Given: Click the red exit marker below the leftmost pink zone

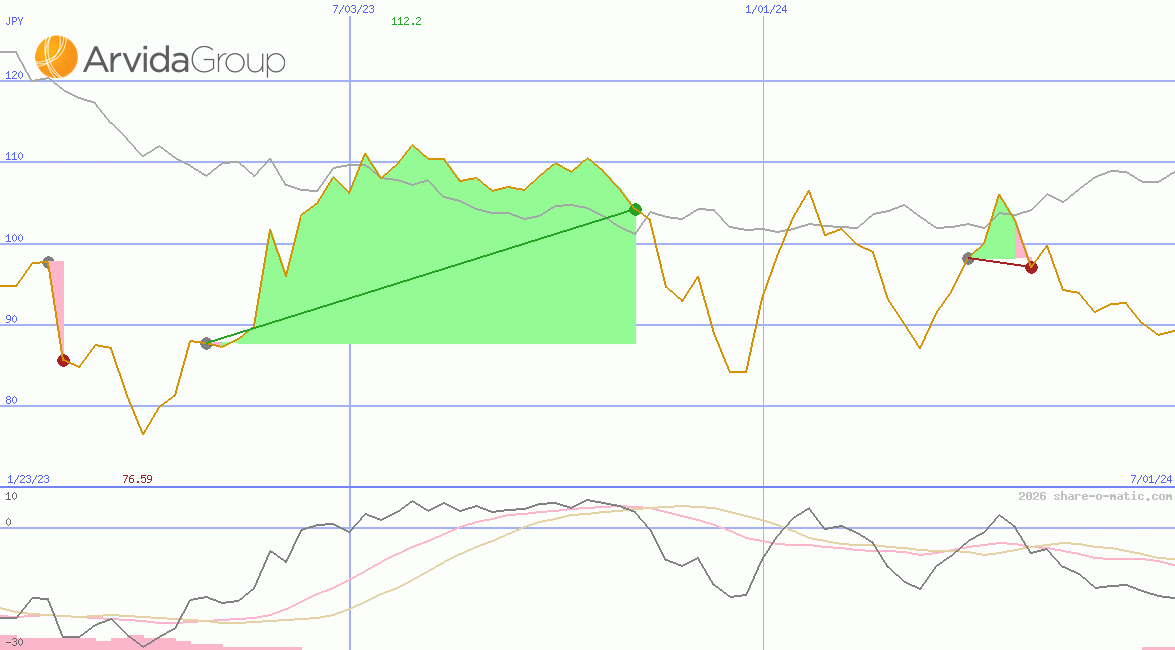Looking at the screenshot, I should pyautogui.click(x=64, y=360).
